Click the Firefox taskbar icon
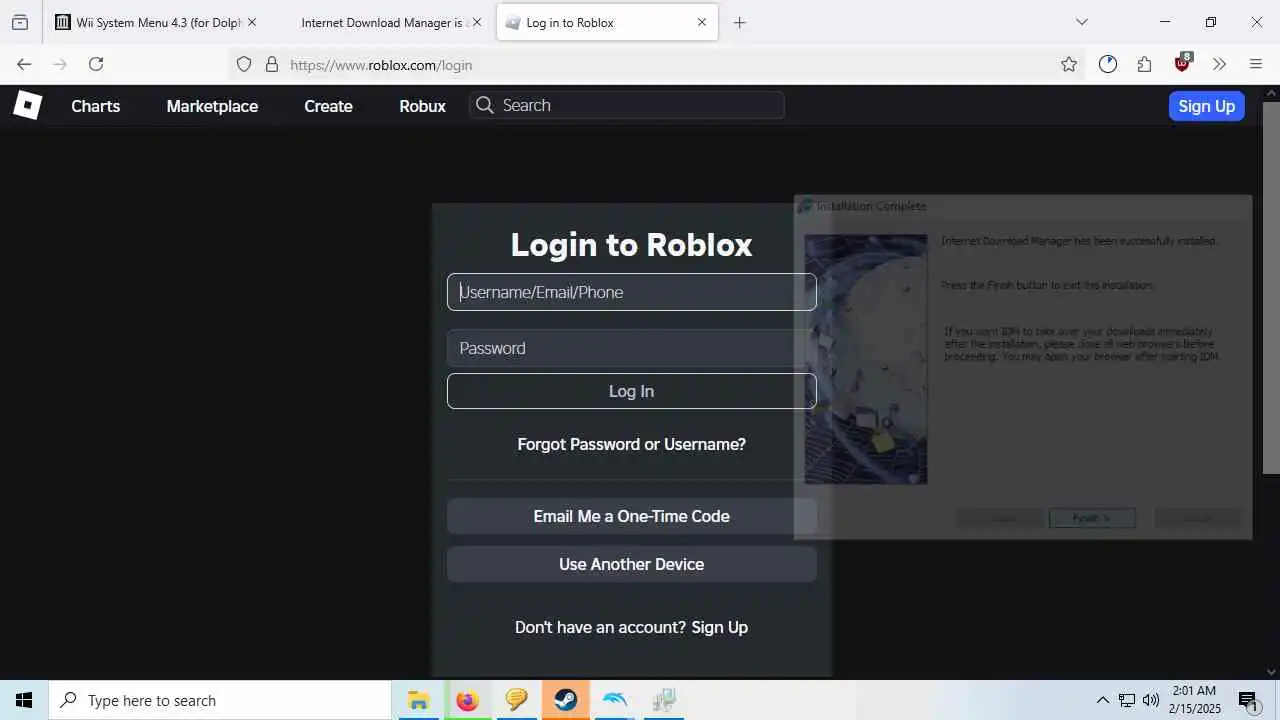The height and width of the screenshot is (720, 1280). coord(467,700)
